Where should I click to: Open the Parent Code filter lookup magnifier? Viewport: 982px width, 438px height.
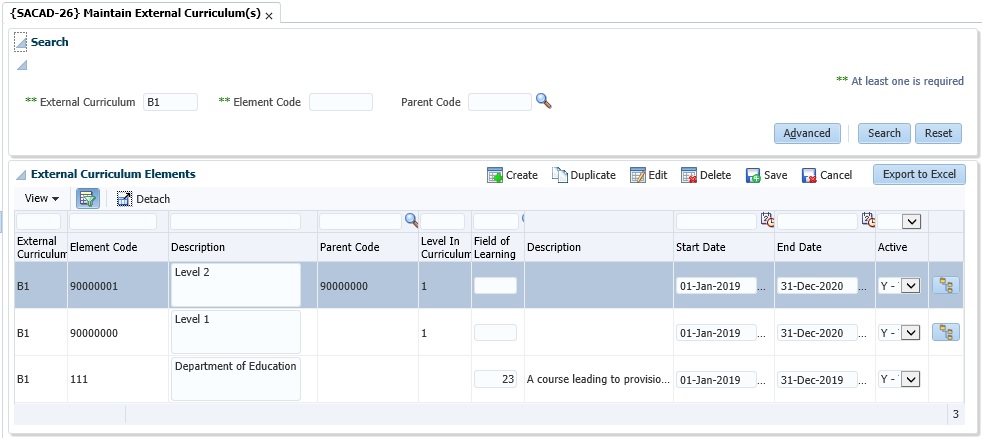click(411, 220)
